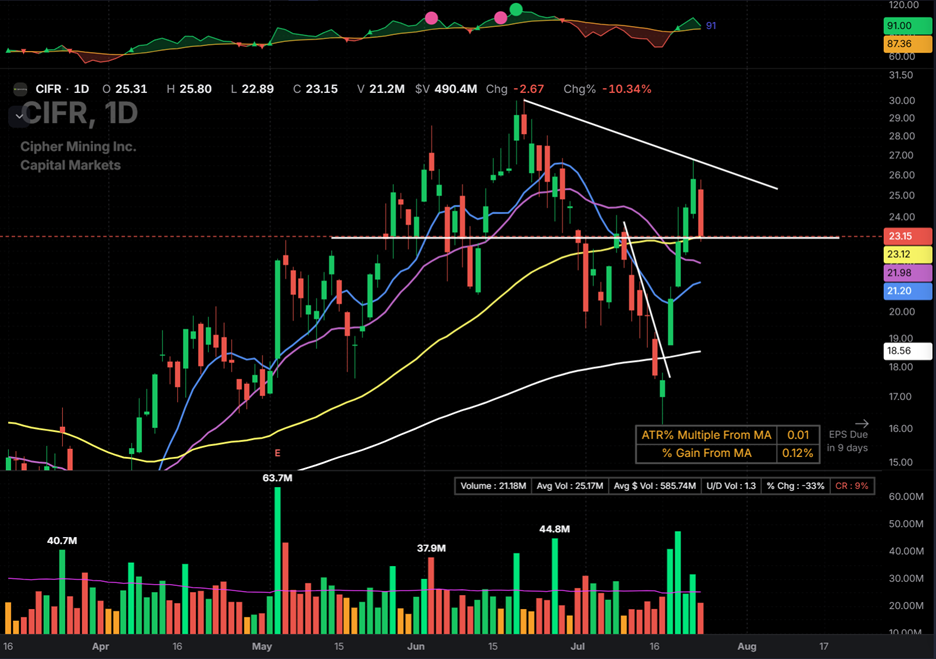Viewport: 936px width, 659px height.
Task: Click the 0.12% gain value
Action: pyautogui.click(x=798, y=453)
